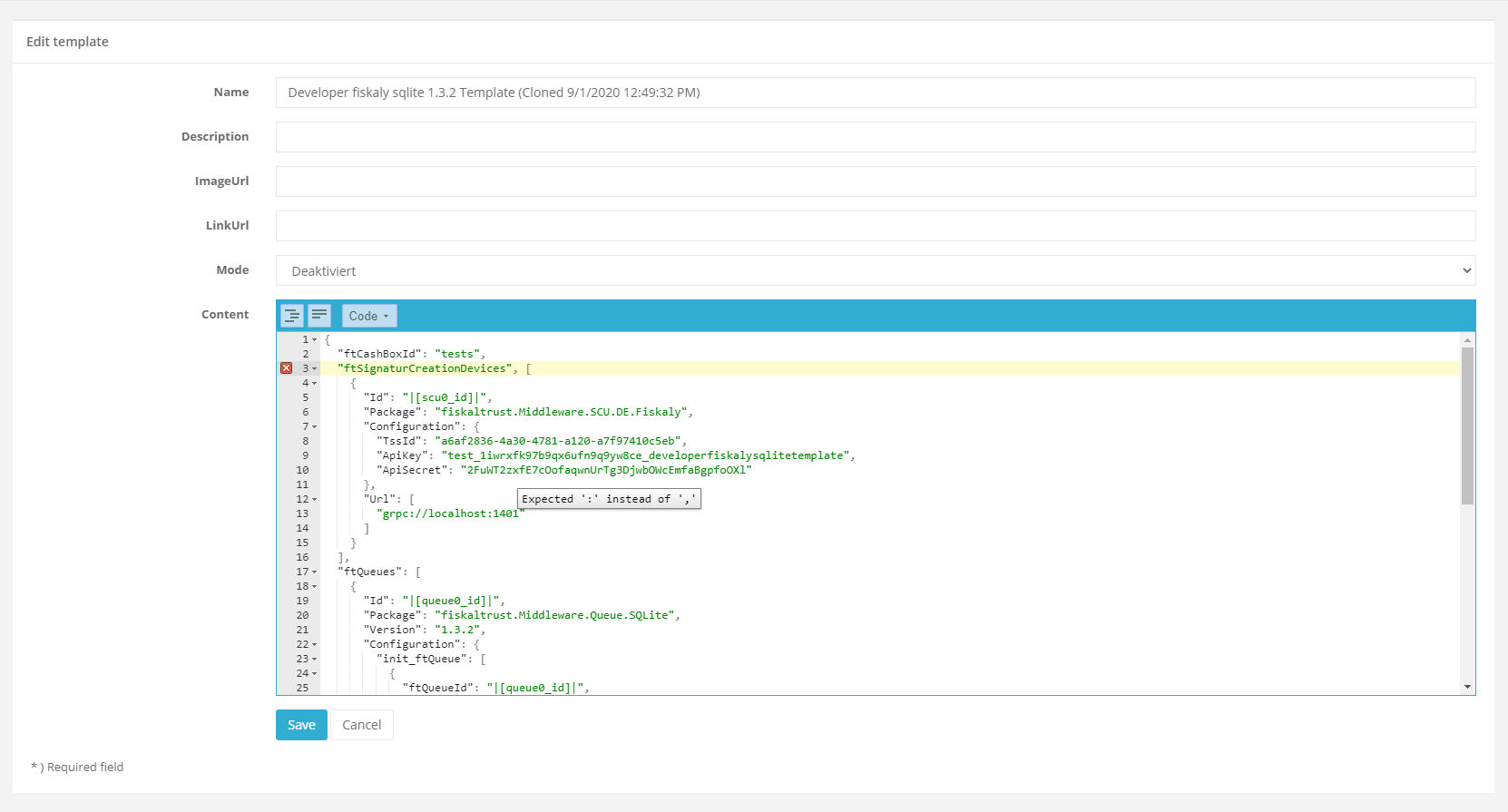Click the editor scrollbar up arrow
Viewport: 1508px width, 812px height.
tap(1467, 340)
